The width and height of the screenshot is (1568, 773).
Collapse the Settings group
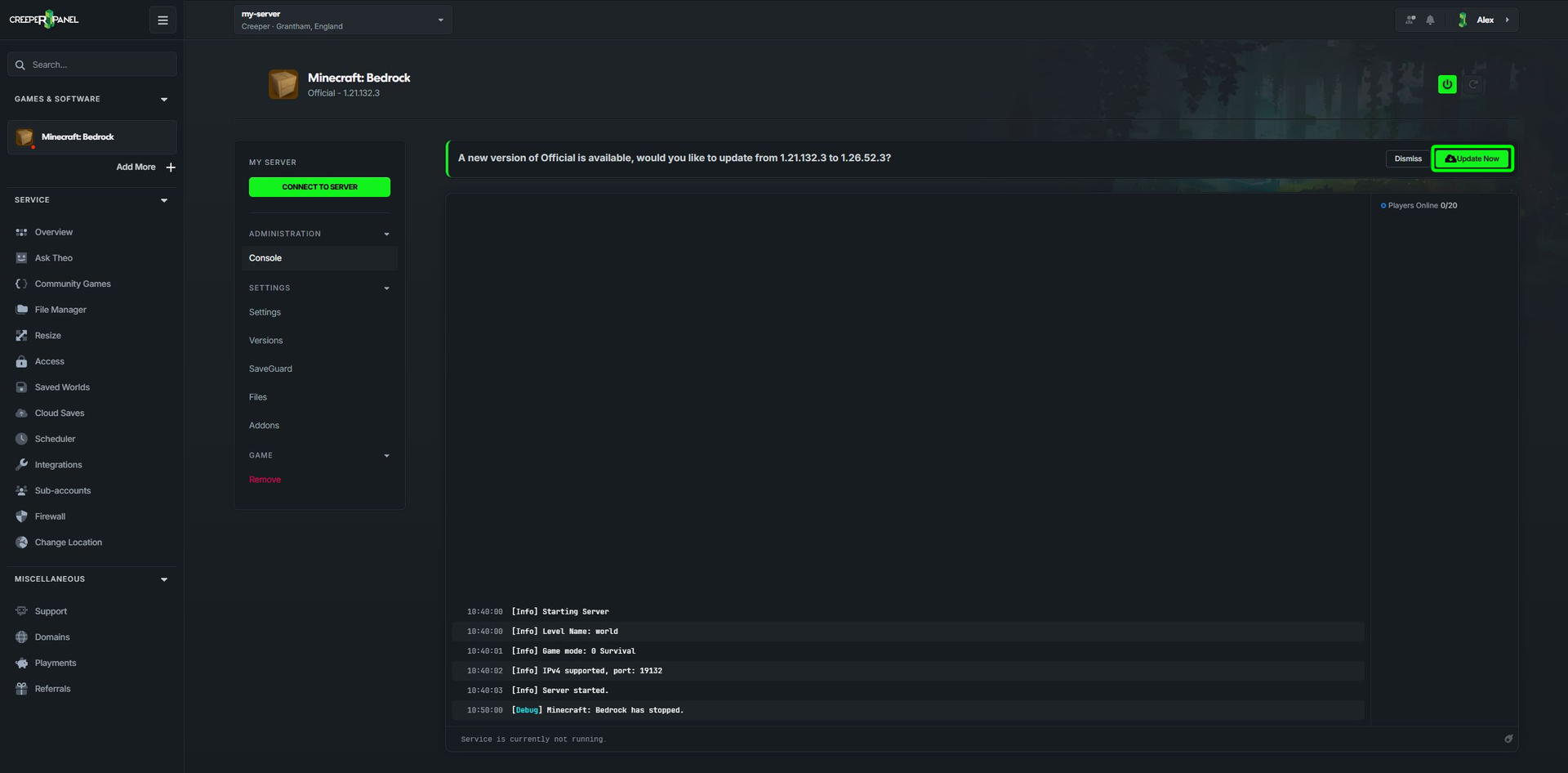coord(386,288)
